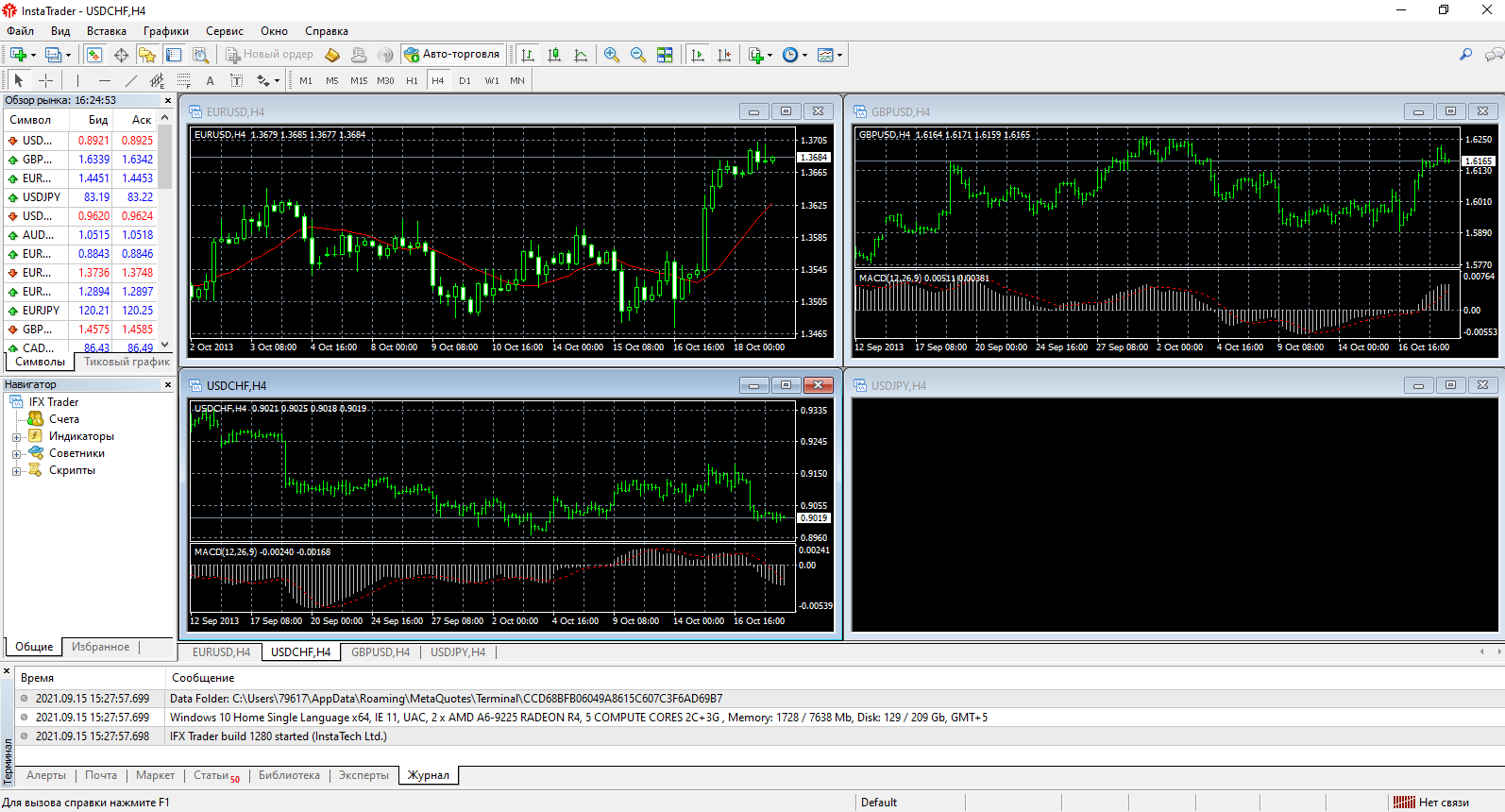This screenshot has height=812, width=1505.
Task: Select the Text tool A icon
Action: click(x=210, y=80)
